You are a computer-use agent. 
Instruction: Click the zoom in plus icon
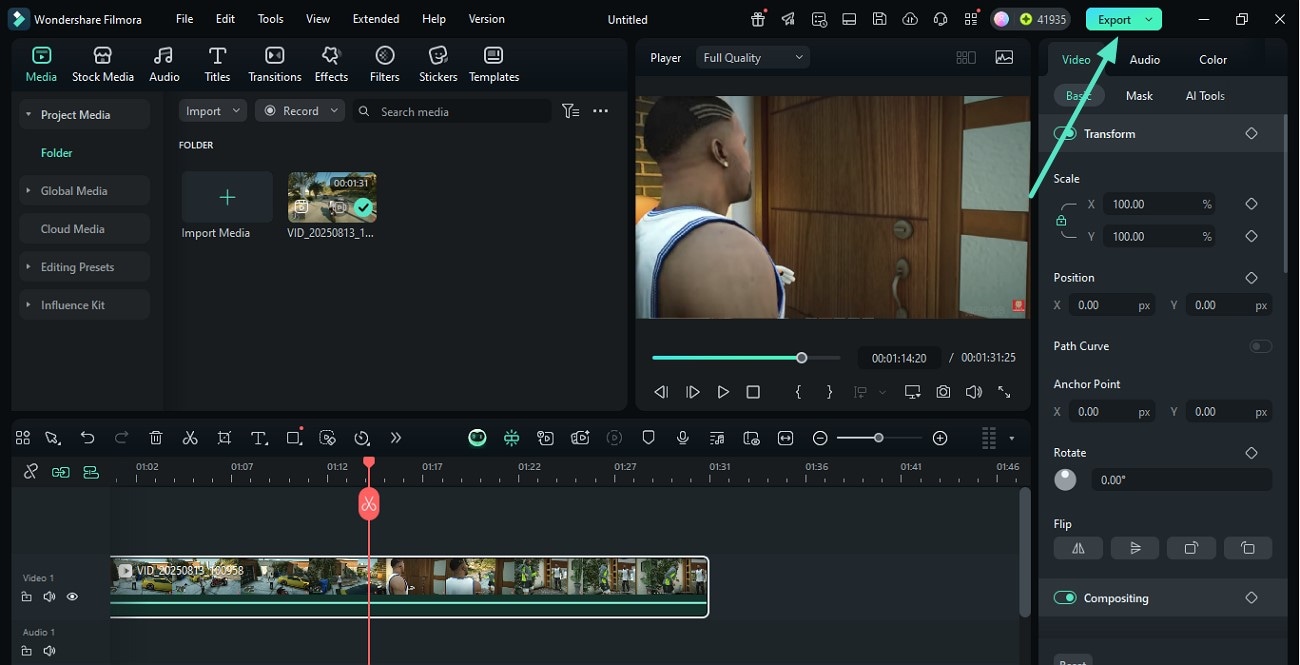click(x=940, y=438)
